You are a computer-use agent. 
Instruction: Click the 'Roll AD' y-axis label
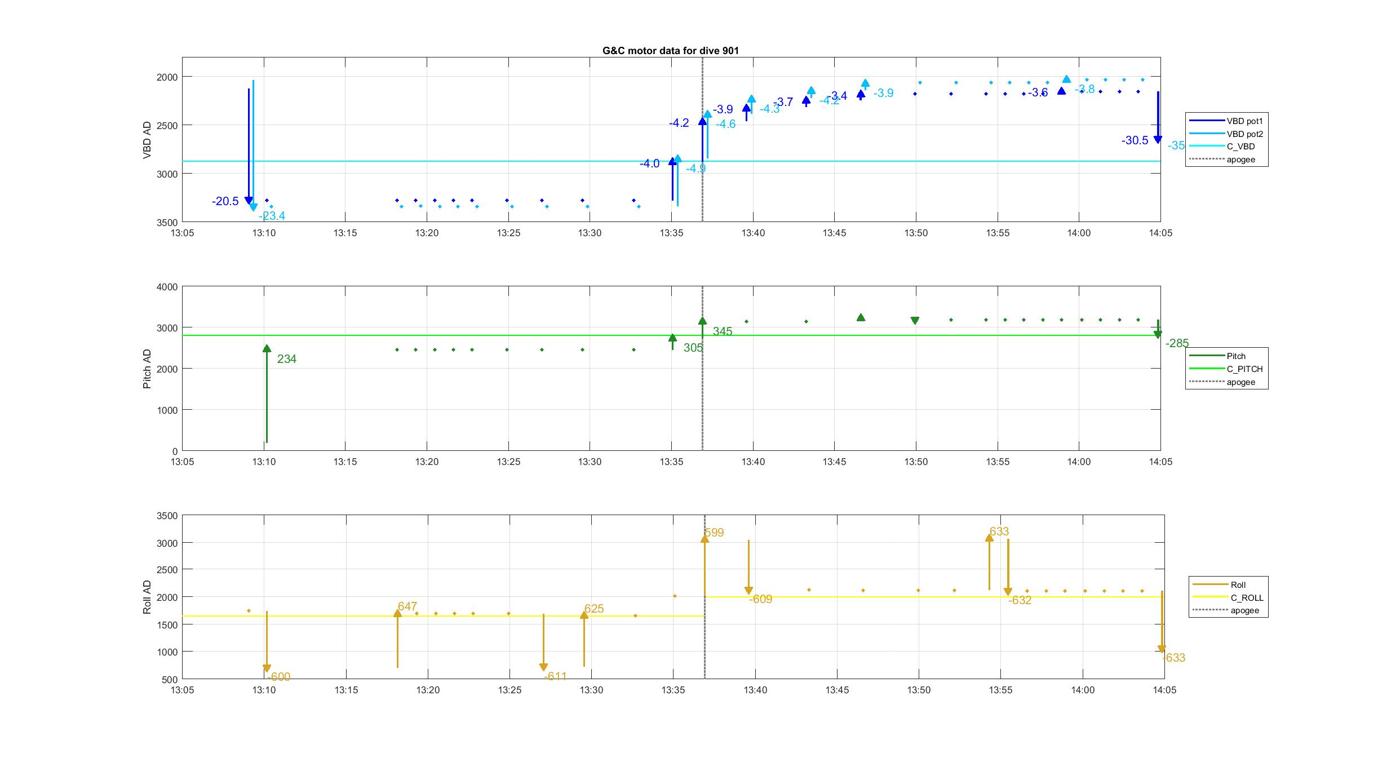coord(147,597)
